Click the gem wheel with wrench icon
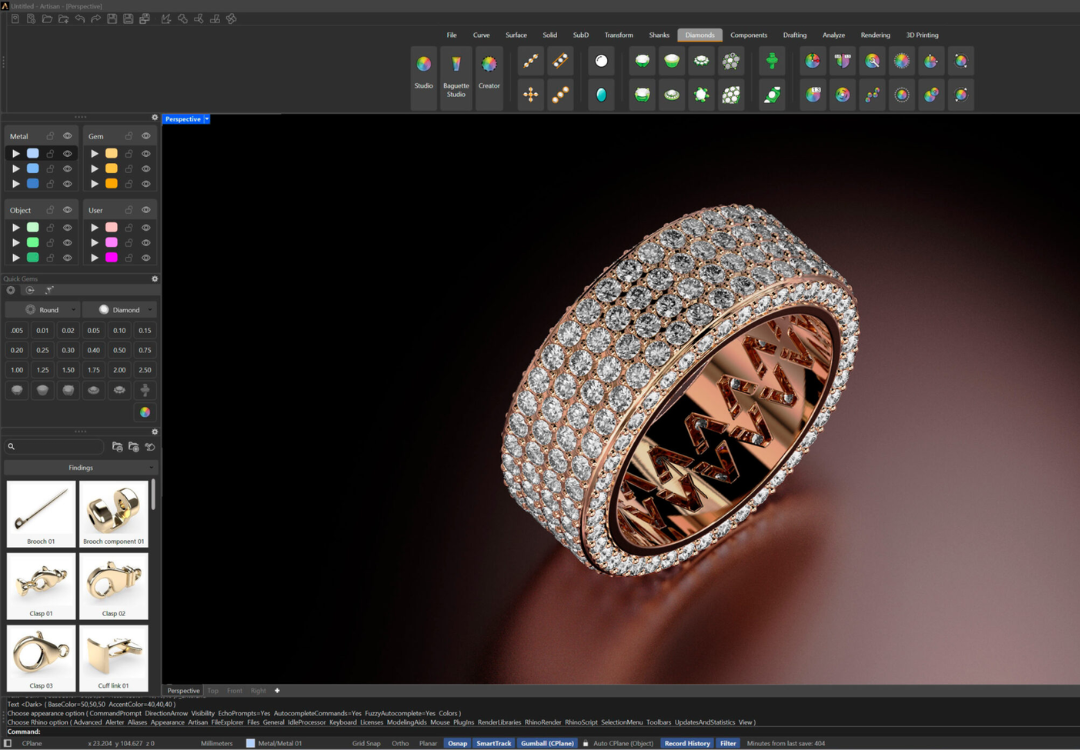This screenshot has height=750, width=1080. click(872, 61)
